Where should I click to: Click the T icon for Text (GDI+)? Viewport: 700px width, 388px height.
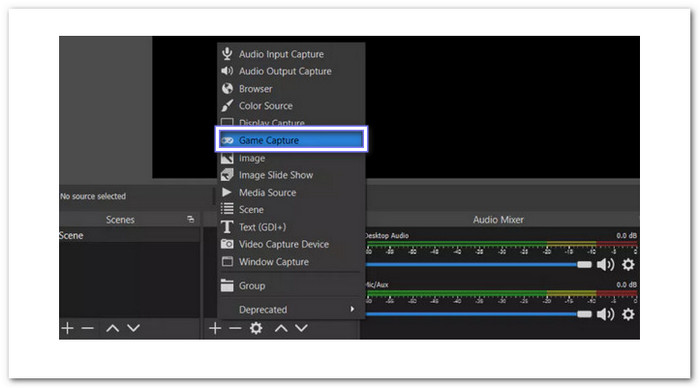coord(227,227)
